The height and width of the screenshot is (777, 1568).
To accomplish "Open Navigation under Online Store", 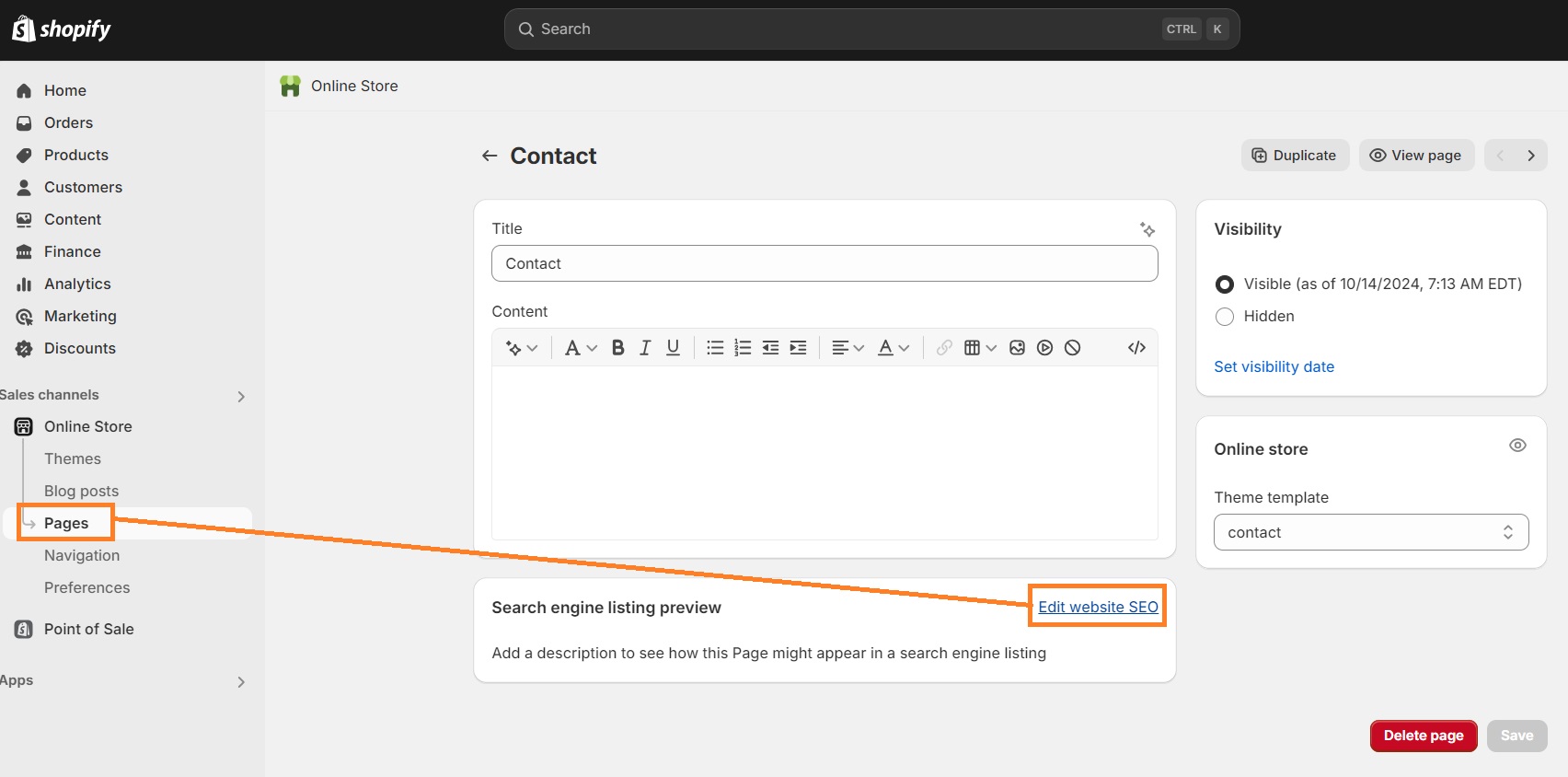I will 82,555.
